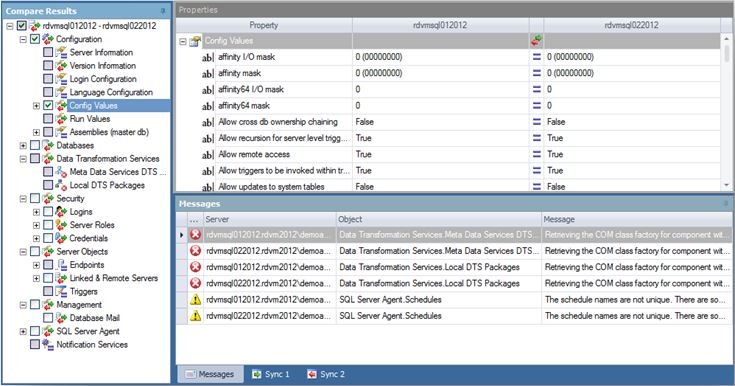735x386 pixels.
Task: Select the Server Objects tree item
Action: pyautogui.click(x=82, y=251)
